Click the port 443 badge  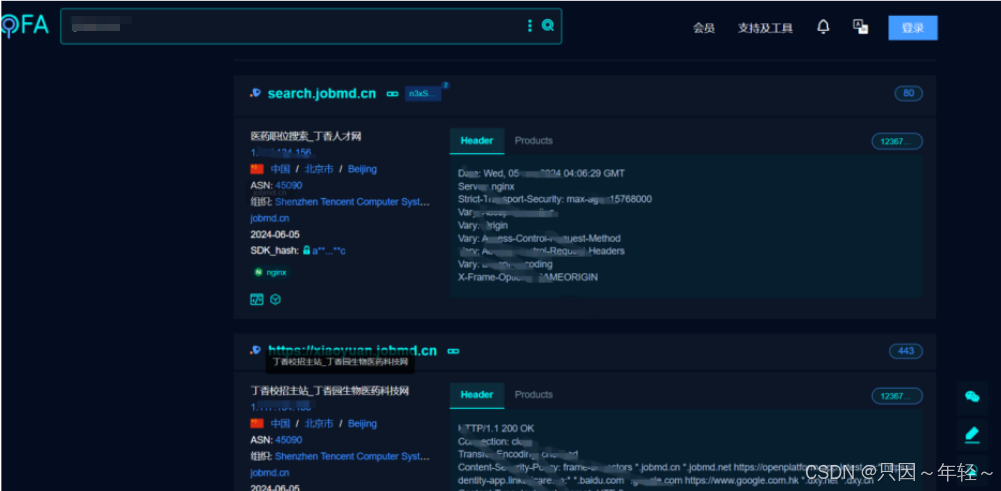click(906, 351)
